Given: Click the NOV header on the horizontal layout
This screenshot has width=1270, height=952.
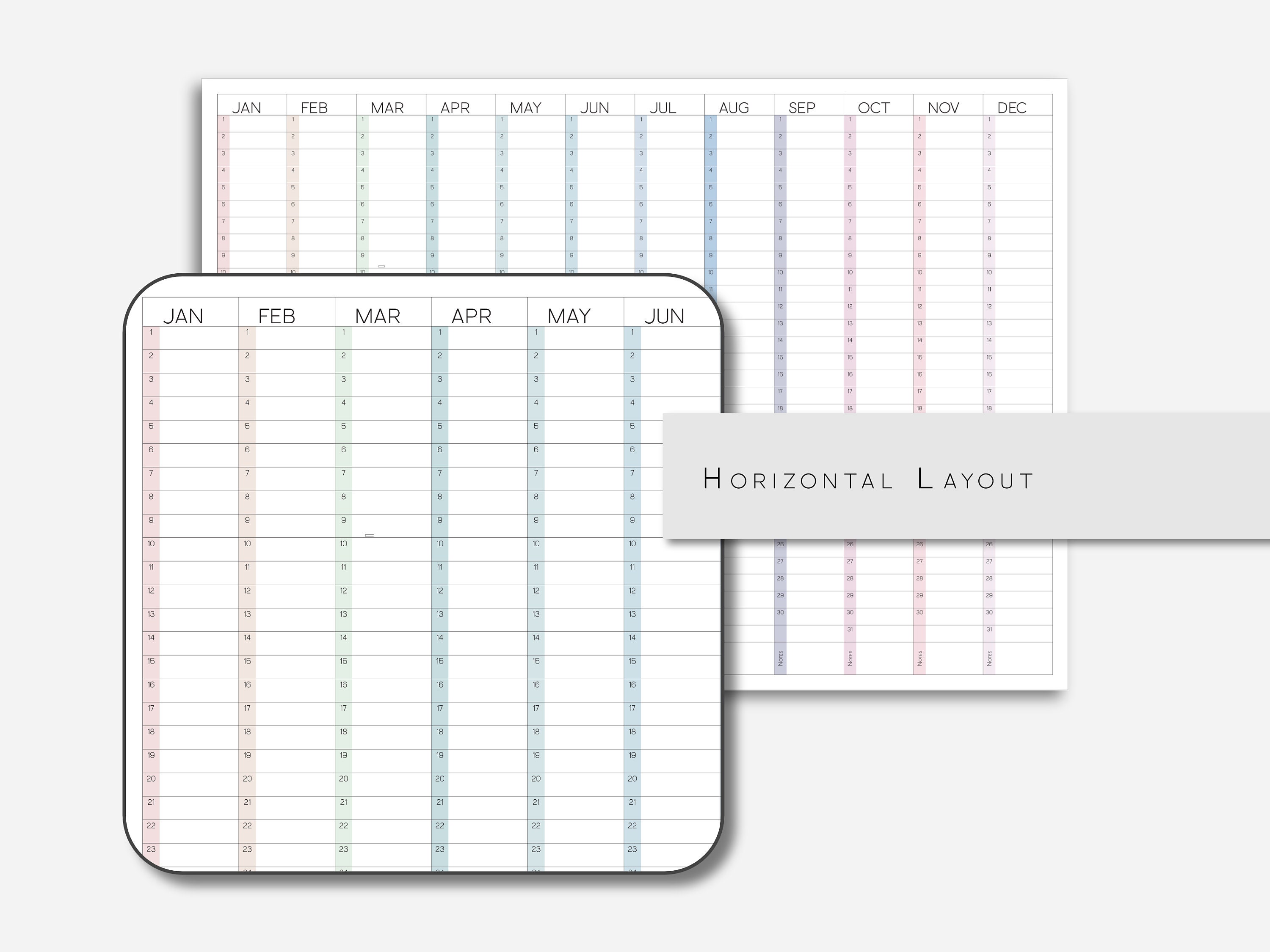Looking at the screenshot, I should pos(943,107).
